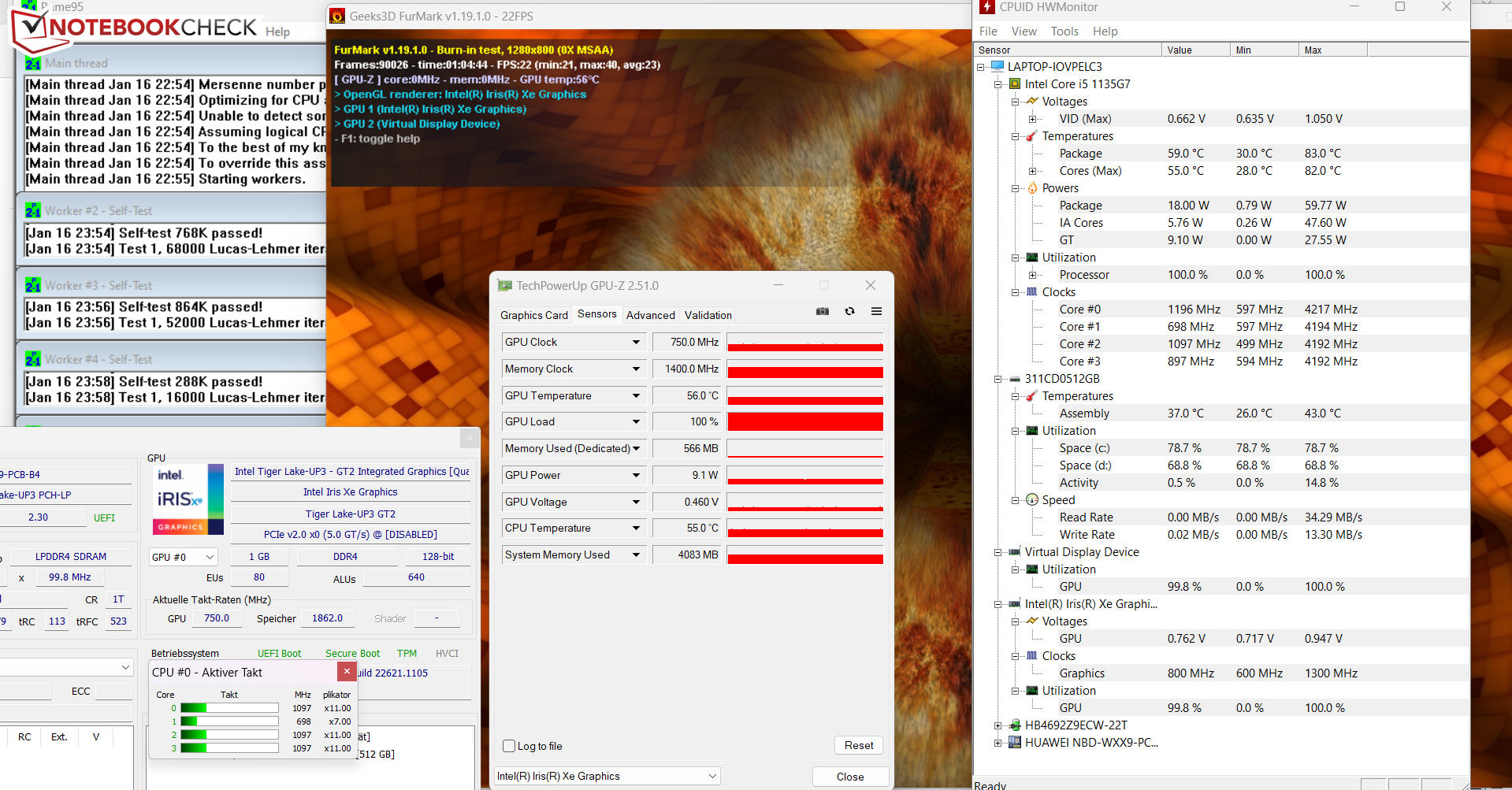Click the Worker #2 Self-Test window icon
The width and height of the screenshot is (1512, 790).
[33, 210]
